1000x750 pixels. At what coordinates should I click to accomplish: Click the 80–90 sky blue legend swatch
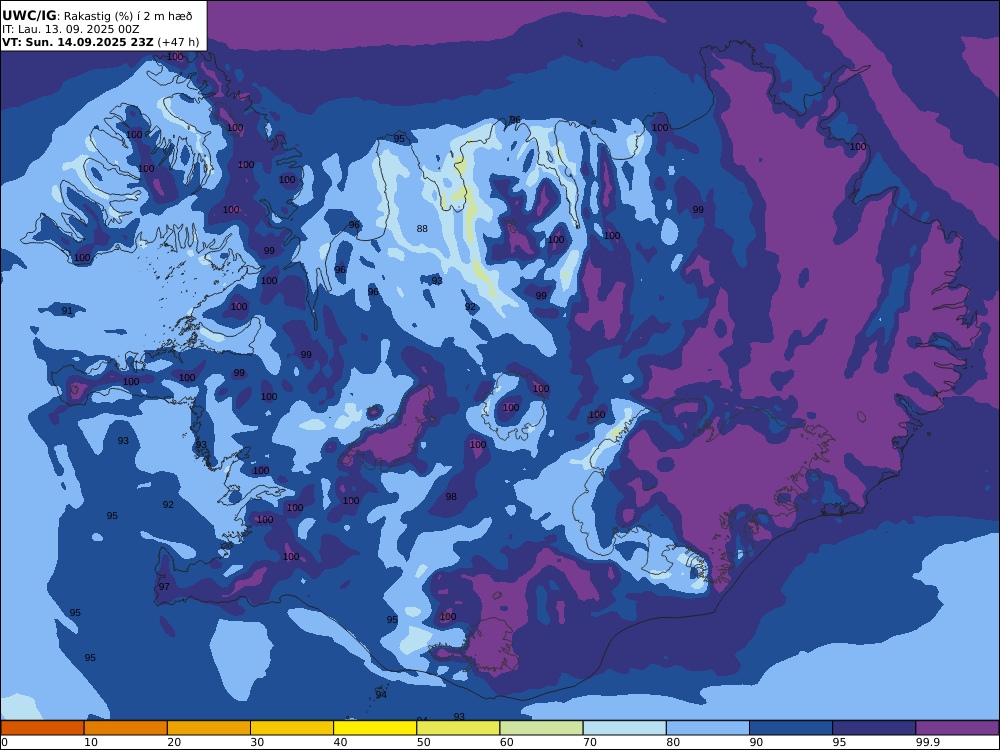pyautogui.click(x=708, y=728)
